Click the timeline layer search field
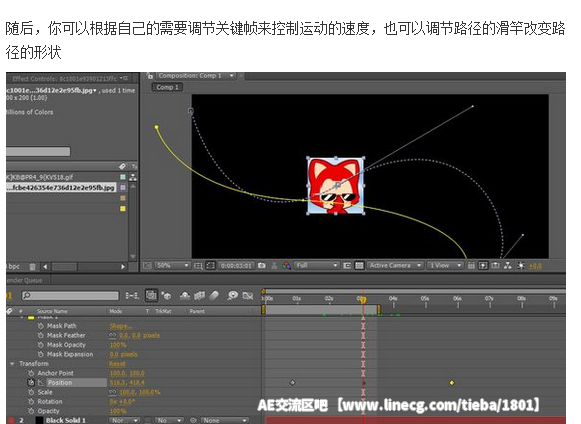Viewport: 581px width, 424px height. [70, 295]
